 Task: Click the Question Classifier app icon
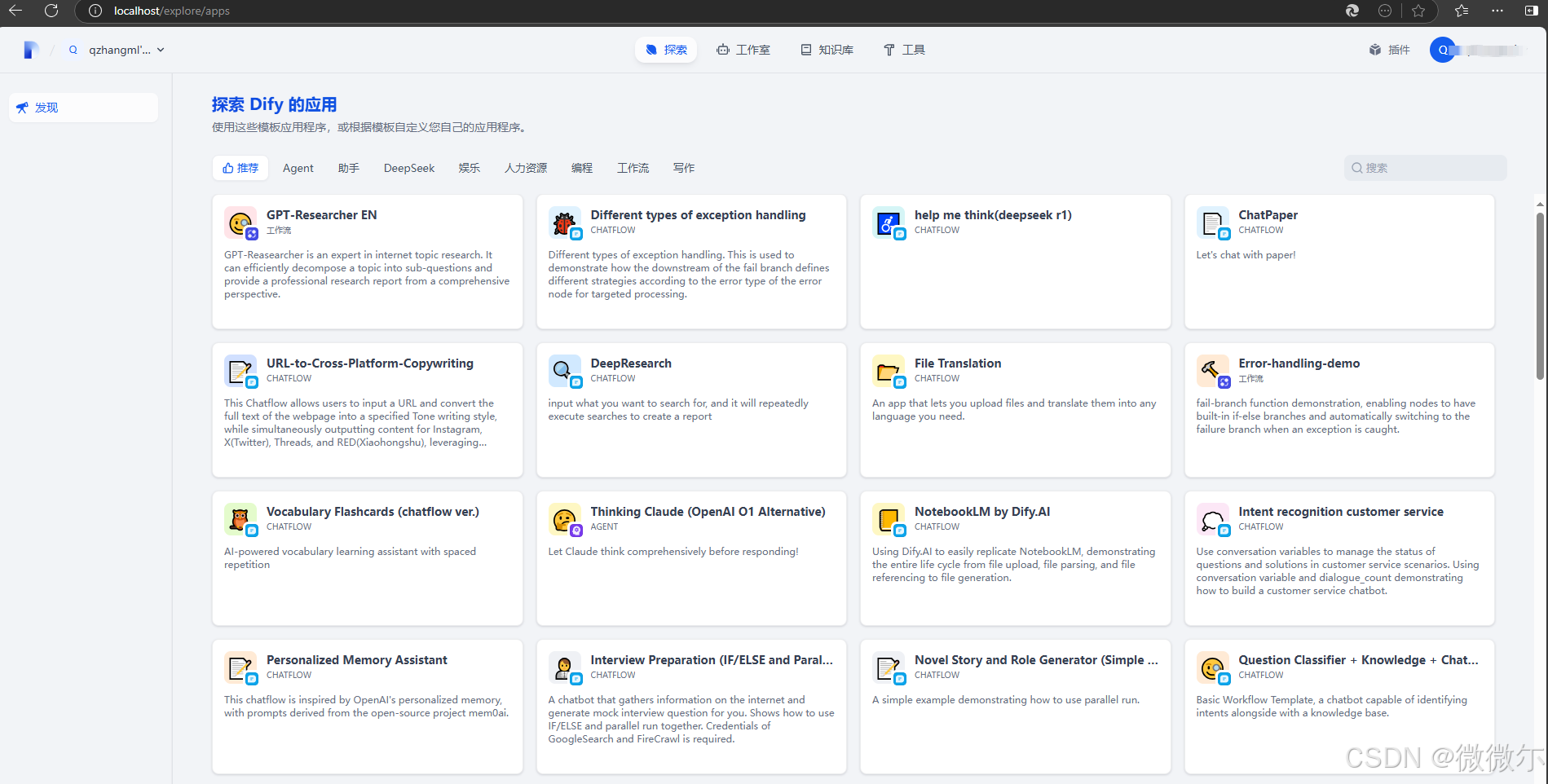[x=1212, y=667]
